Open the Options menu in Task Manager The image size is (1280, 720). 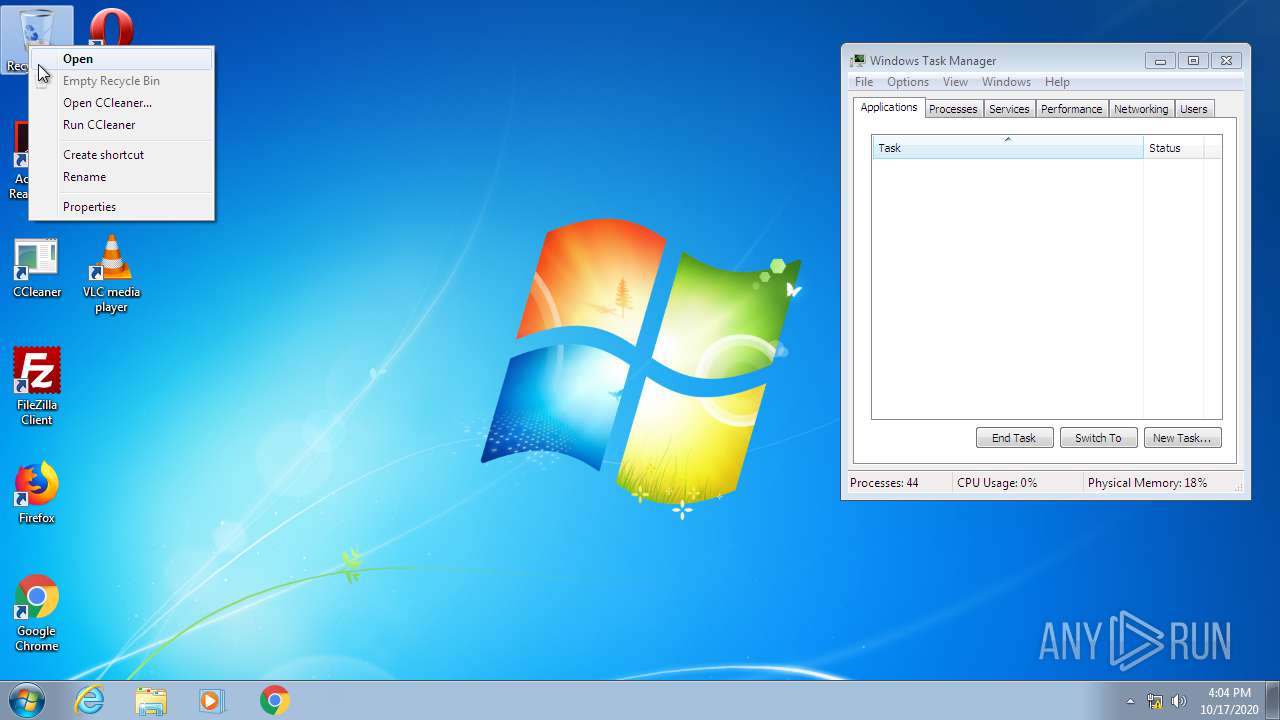click(x=908, y=82)
